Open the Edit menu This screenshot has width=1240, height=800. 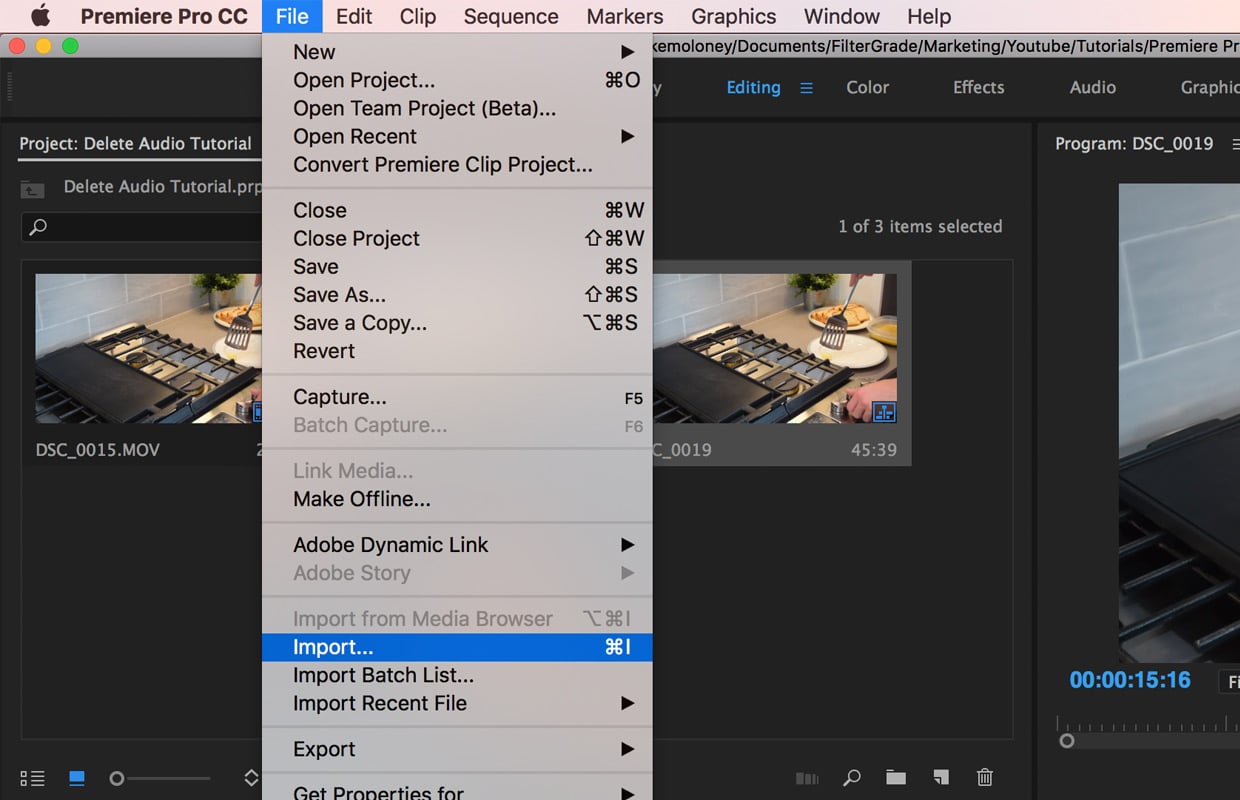click(x=354, y=16)
